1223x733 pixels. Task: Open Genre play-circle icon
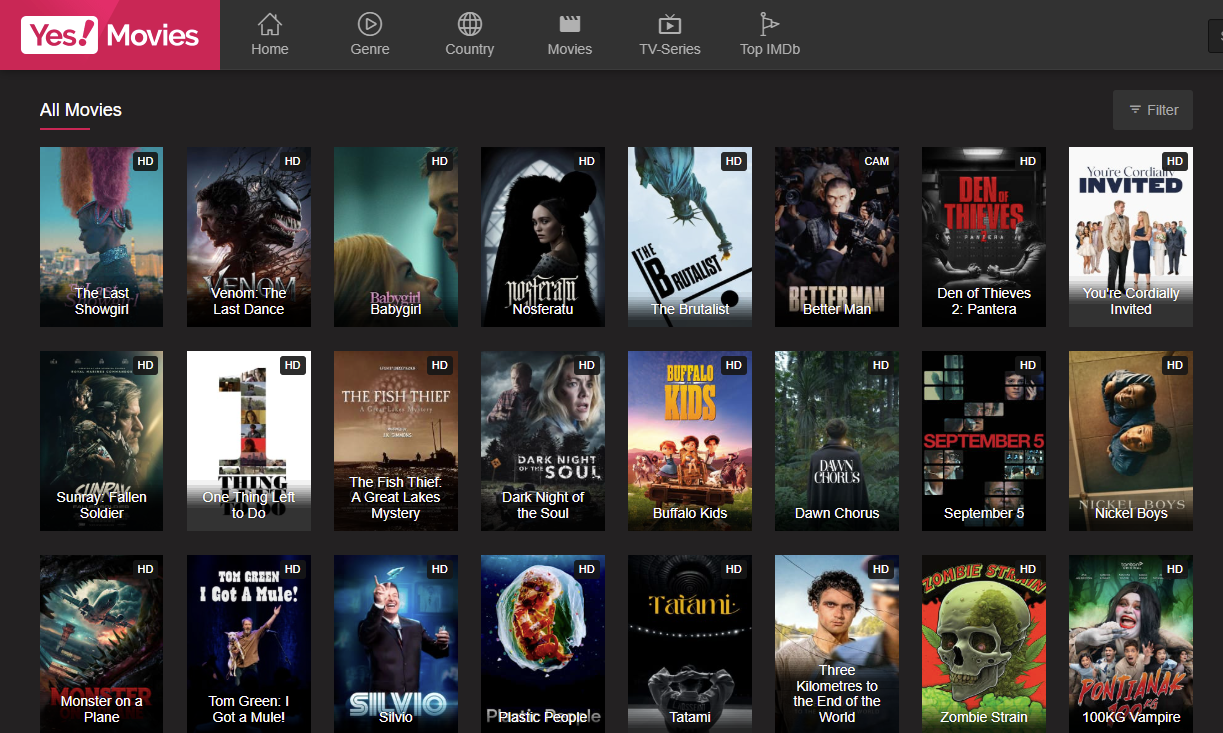pyautogui.click(x=370, y=24)
